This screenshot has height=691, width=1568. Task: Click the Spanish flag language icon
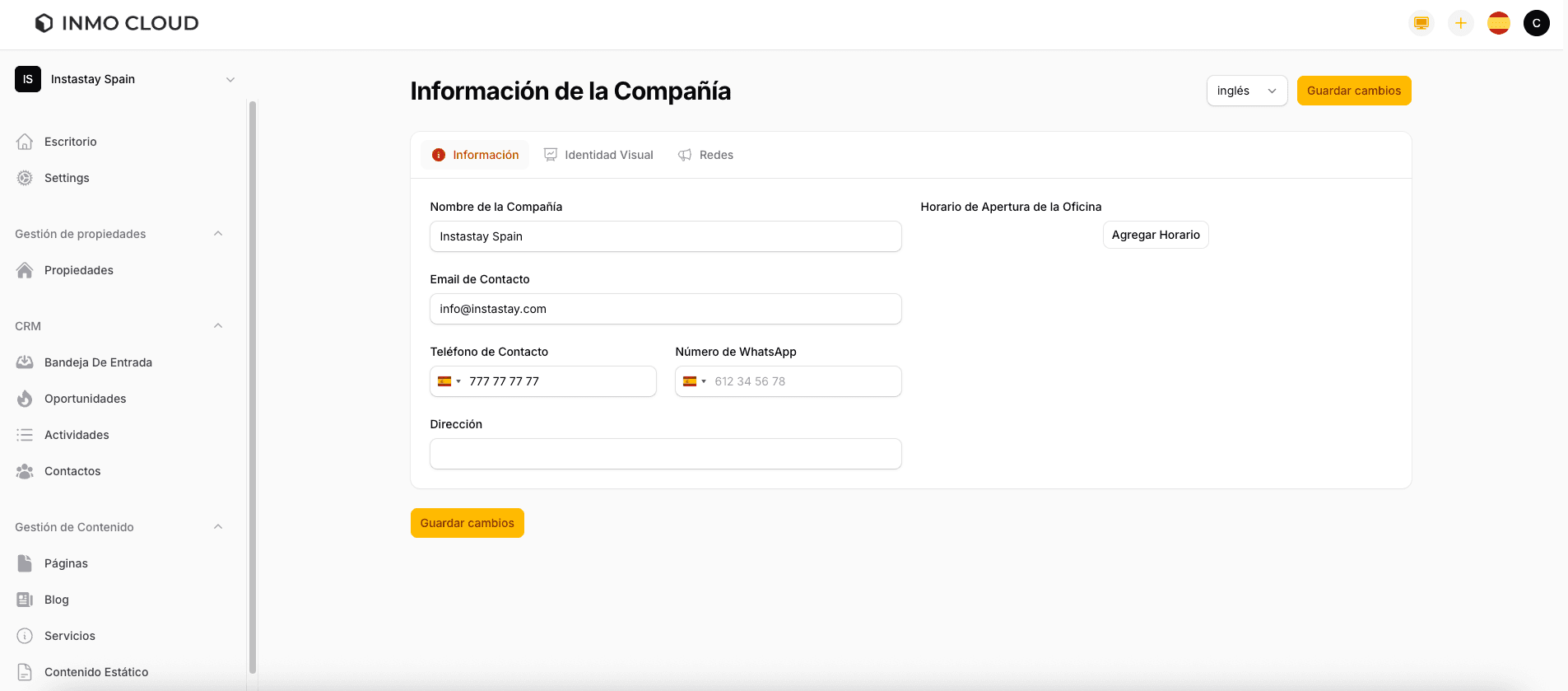(x=1498, y=23)
